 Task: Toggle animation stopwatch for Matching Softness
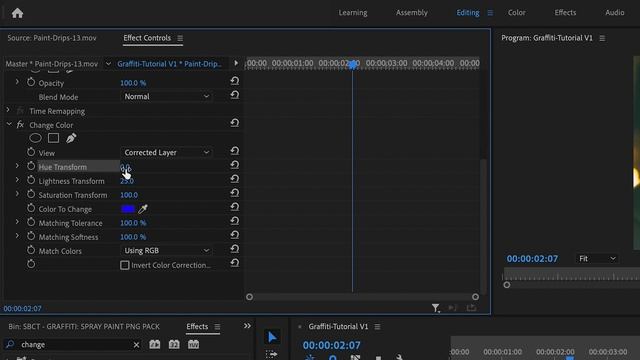(x=31, y=236)
